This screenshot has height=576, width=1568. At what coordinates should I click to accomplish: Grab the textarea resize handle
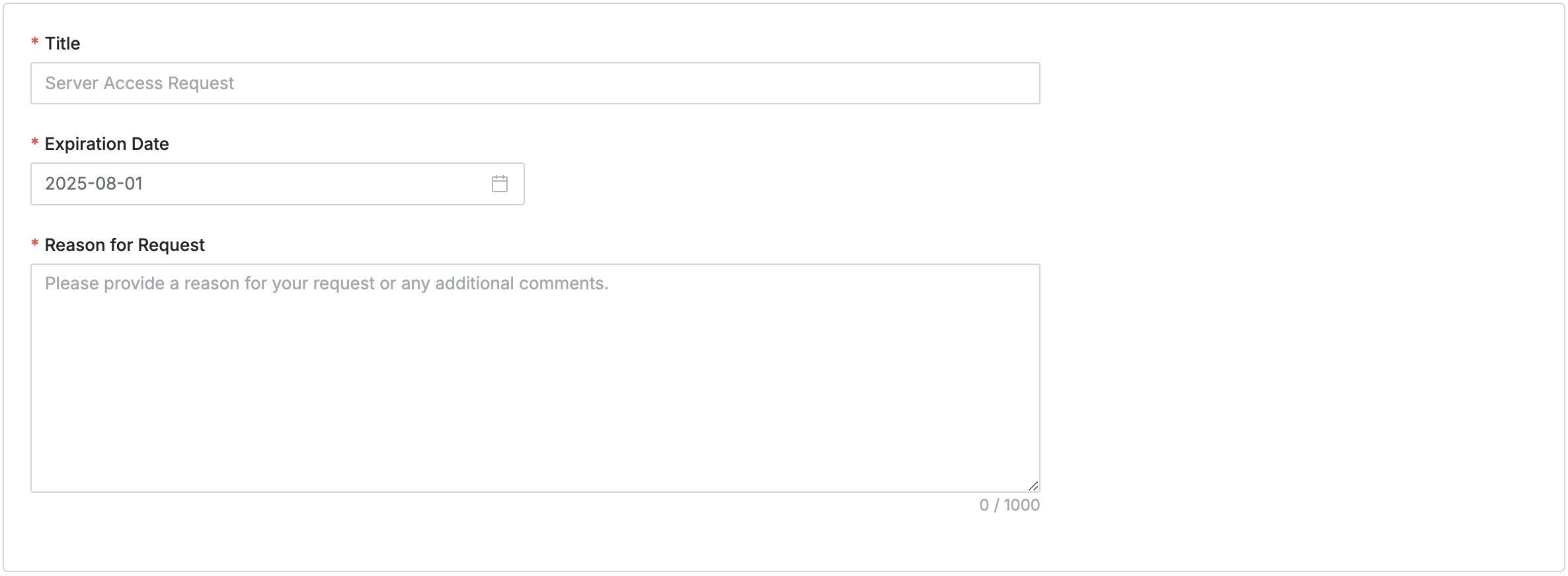tap(1033, 486)
